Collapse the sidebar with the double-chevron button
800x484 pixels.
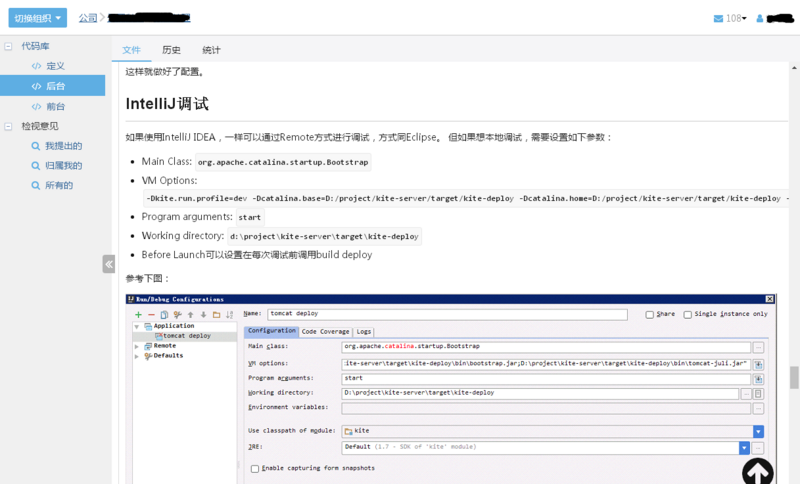coord(109,264)
